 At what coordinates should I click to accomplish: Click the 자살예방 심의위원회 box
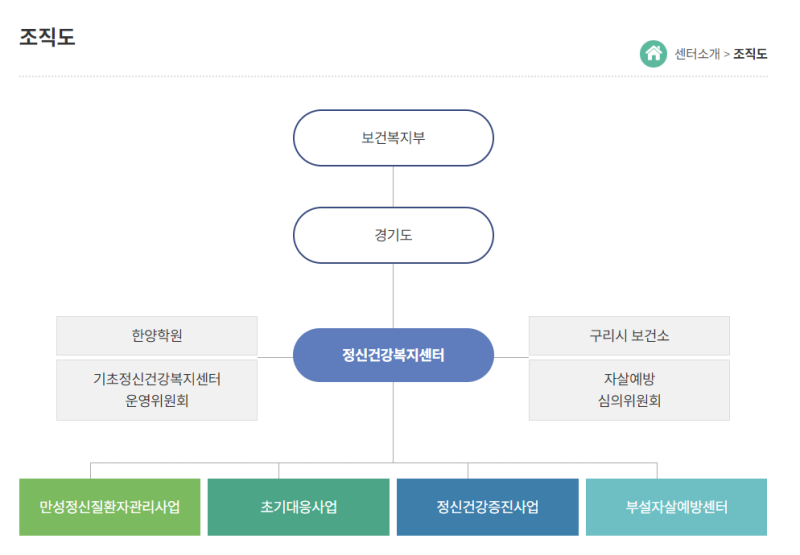coord(629,390)
